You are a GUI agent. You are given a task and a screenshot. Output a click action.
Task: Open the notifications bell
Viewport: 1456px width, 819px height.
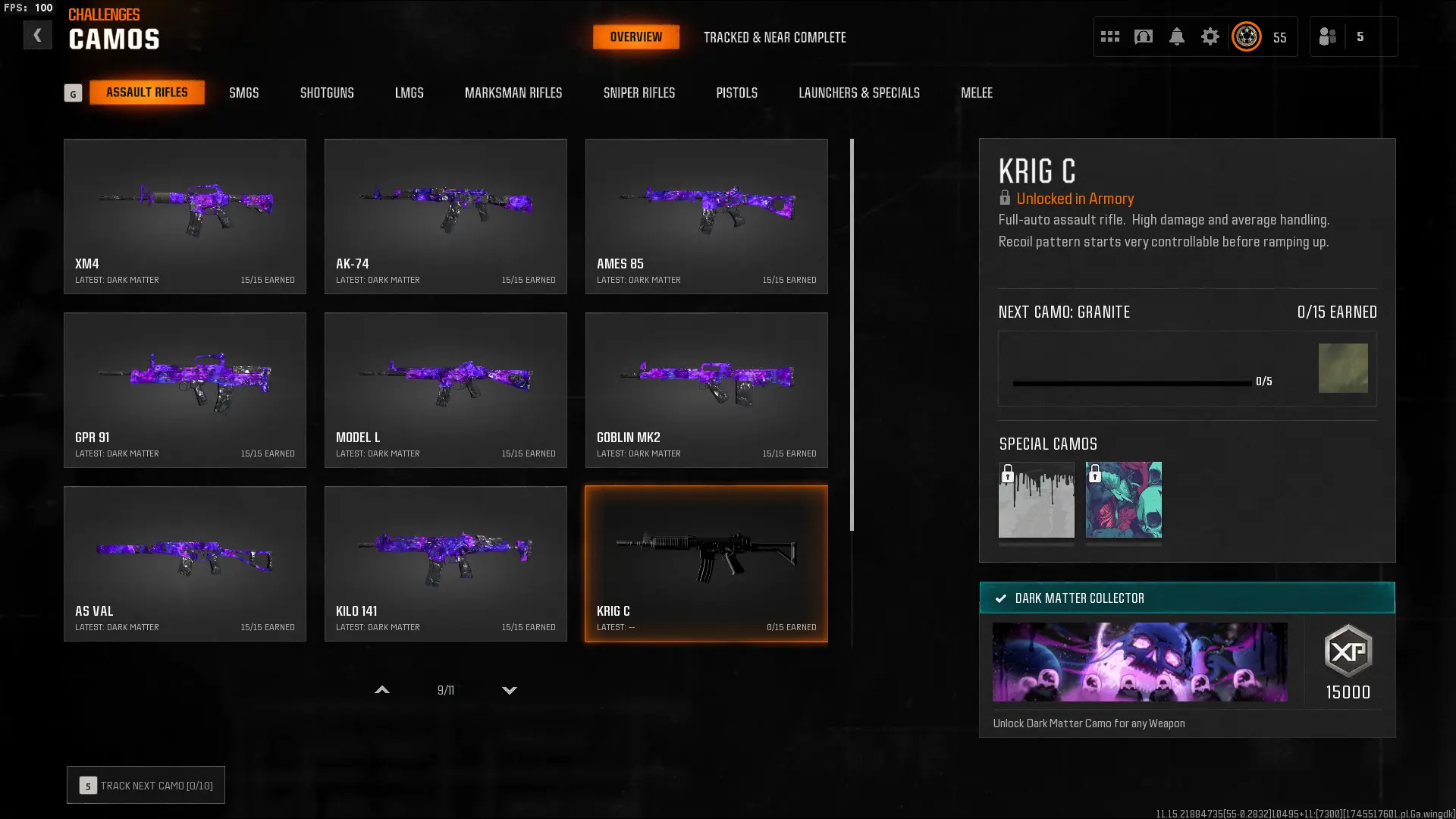tap(1176, 36)
